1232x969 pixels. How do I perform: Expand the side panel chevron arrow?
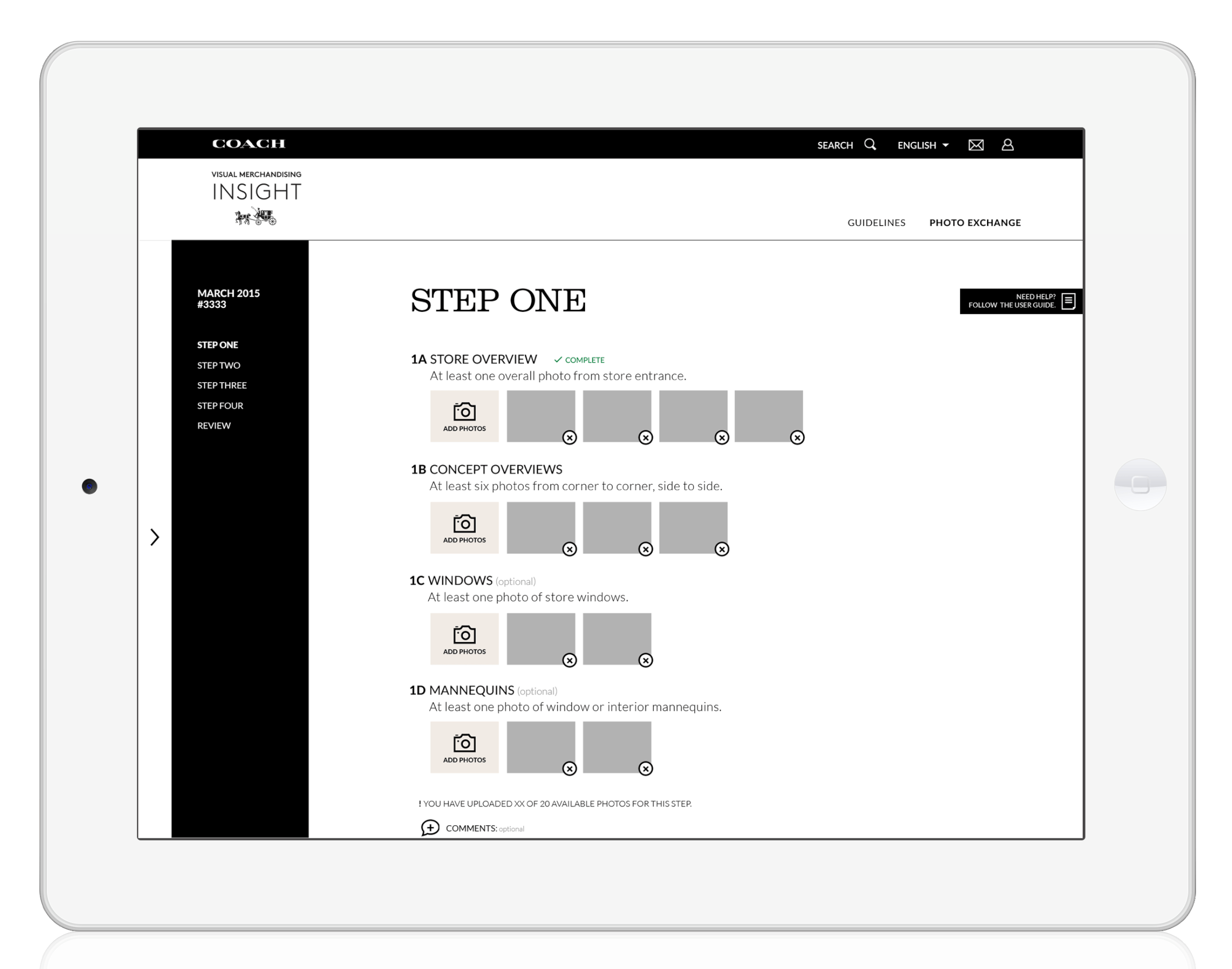(x=154, y=536)
